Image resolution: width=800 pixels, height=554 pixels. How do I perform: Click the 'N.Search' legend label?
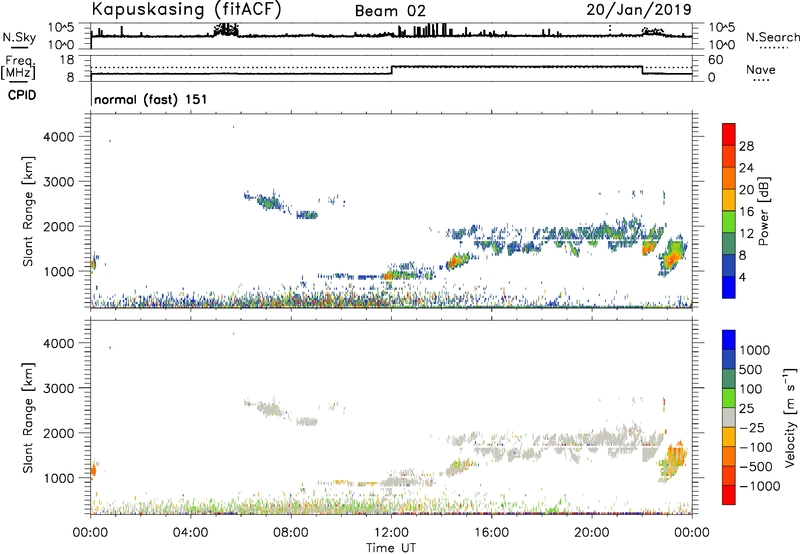pos(772,37)
